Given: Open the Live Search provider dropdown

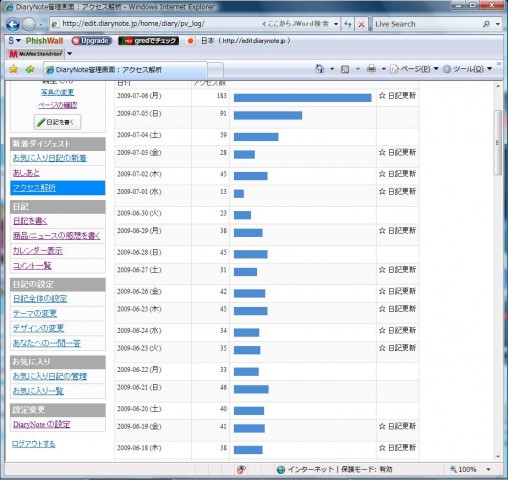Looking at the screenshot, I should (498, 24).
